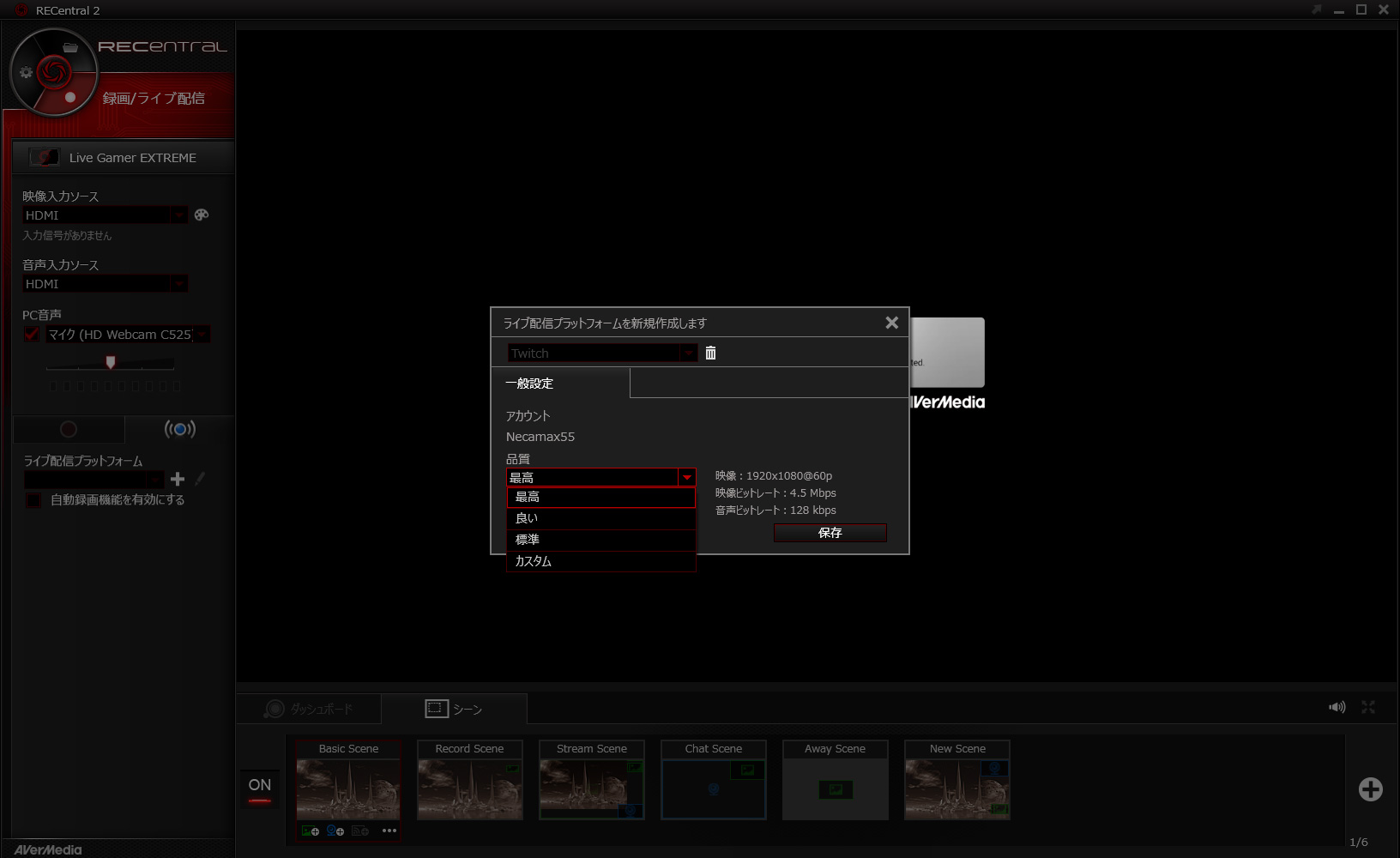Click the fullscreen expand icon
The height and width of the screenshot is (858, 1400).
(1368, 707)
